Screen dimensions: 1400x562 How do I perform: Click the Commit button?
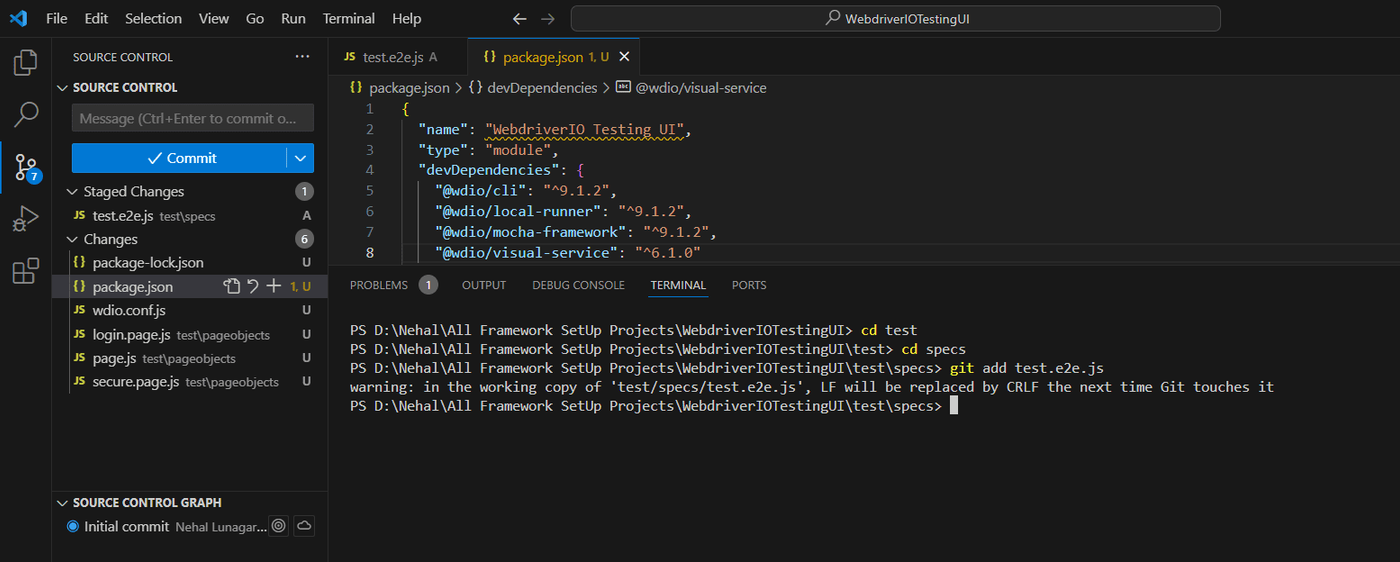point(180,158)
